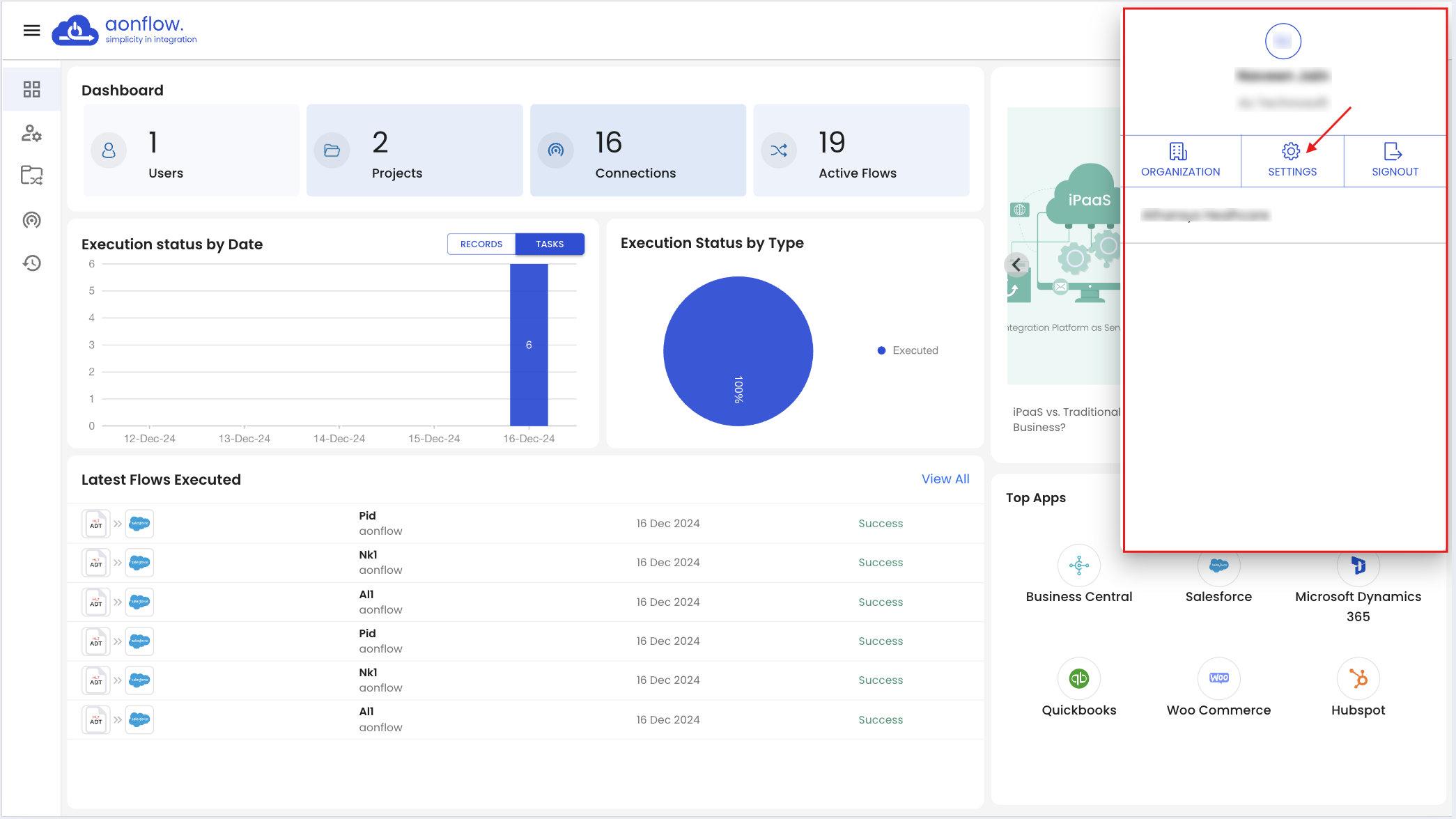Click the Settings gear icon
The image size is (1456, 819).
tap(1291, 152)
